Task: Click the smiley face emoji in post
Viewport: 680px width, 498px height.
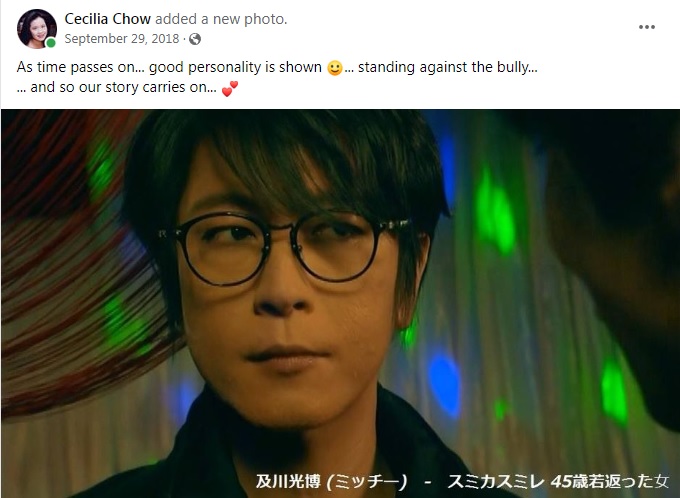Action: tap(334, 68)
